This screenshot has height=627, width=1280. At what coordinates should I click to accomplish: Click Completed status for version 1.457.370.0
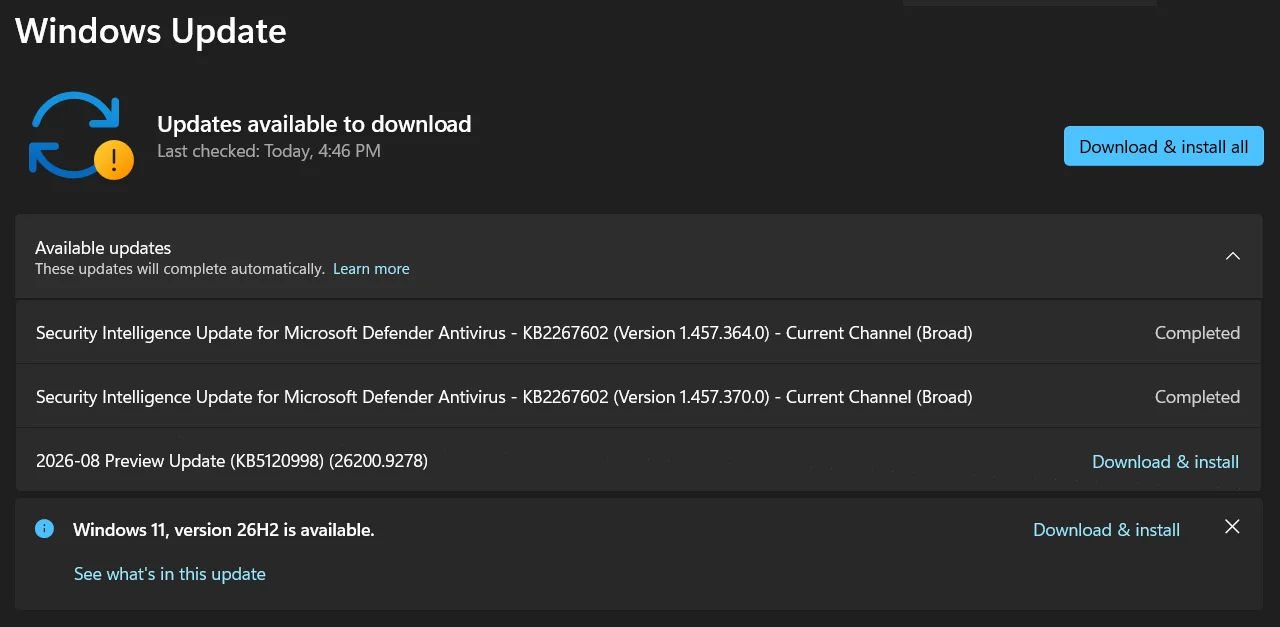click(x=1197, y=397)
